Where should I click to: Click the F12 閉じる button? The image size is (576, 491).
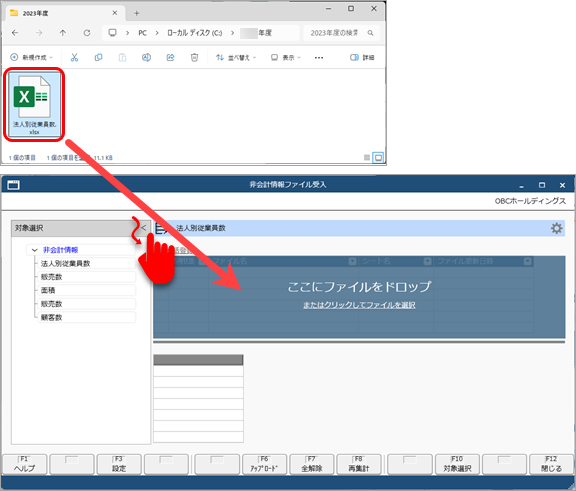[x=551, y=464]
